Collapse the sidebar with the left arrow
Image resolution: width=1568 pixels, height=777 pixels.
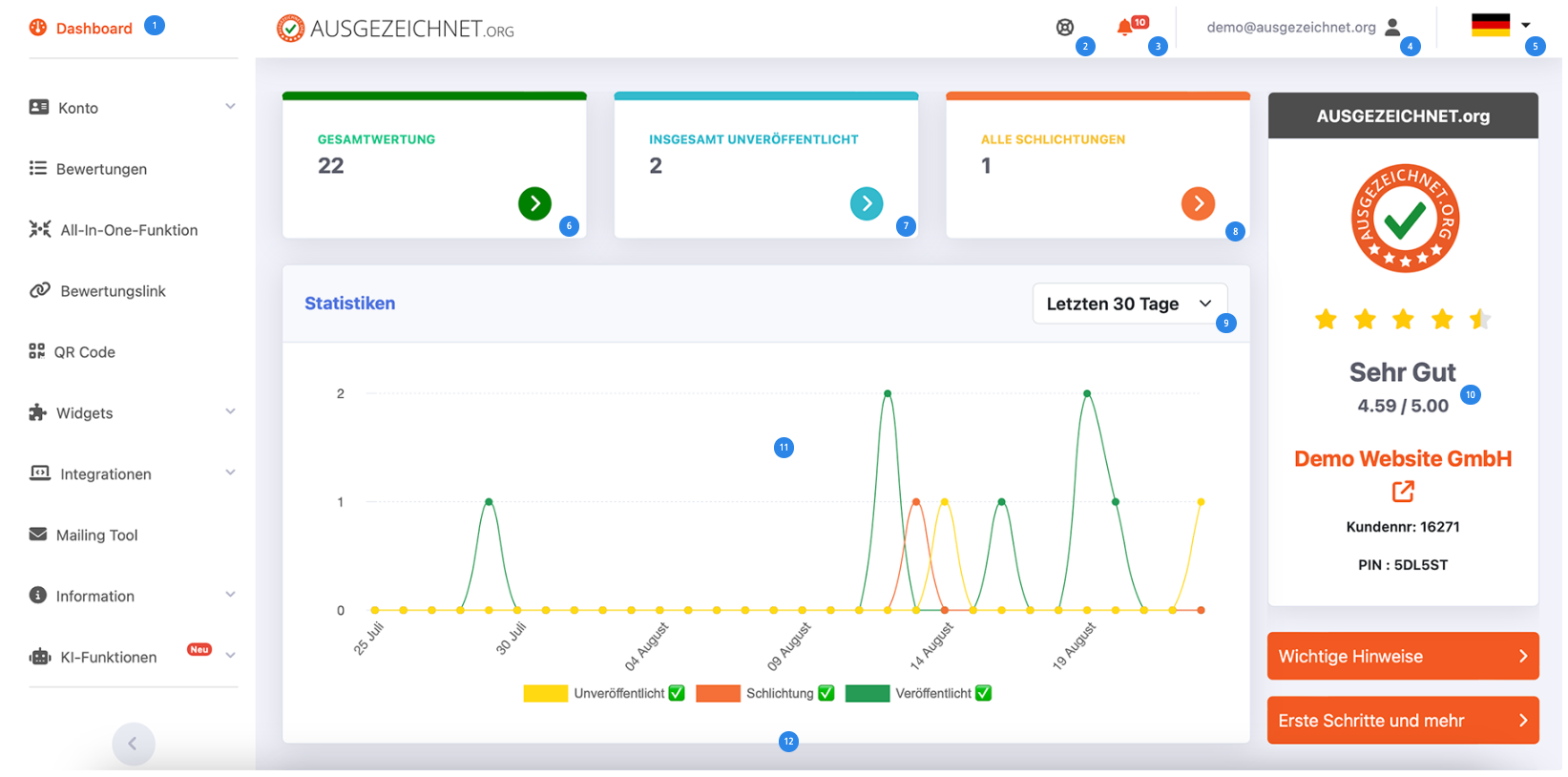click(133, 744)
